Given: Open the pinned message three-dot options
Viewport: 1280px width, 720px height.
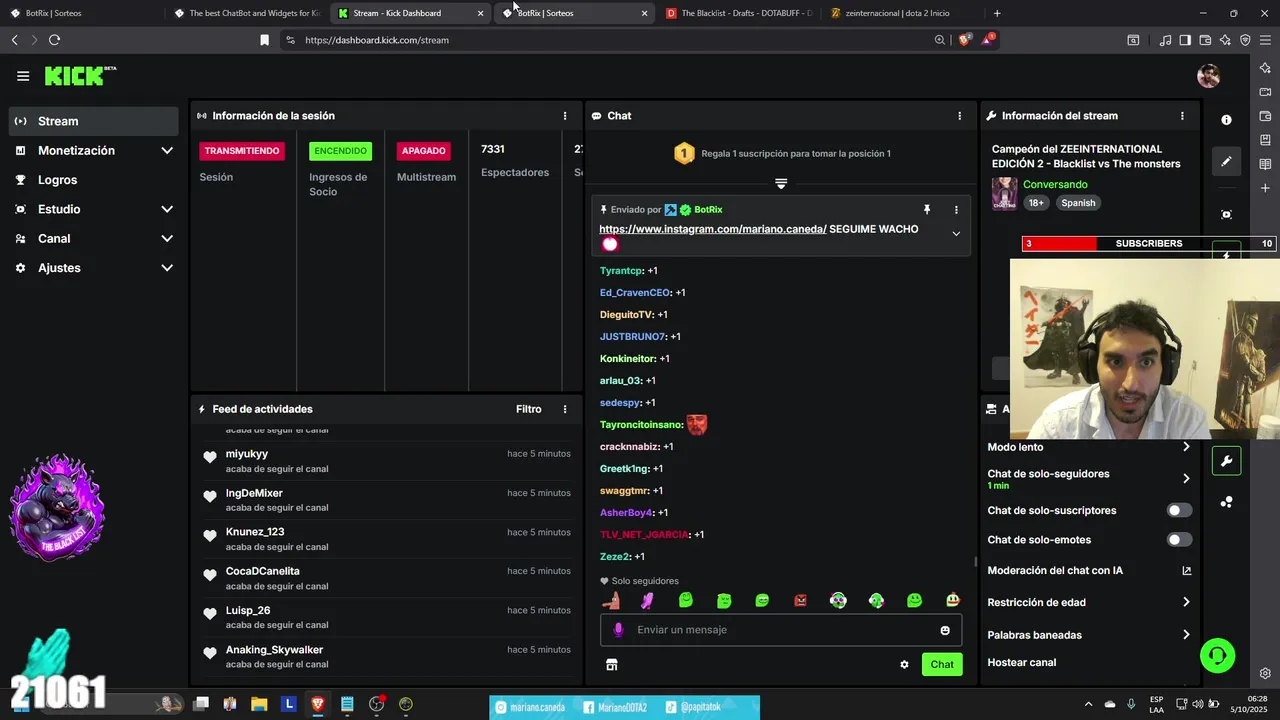Looking at the screenshot, I should [956, 210].
